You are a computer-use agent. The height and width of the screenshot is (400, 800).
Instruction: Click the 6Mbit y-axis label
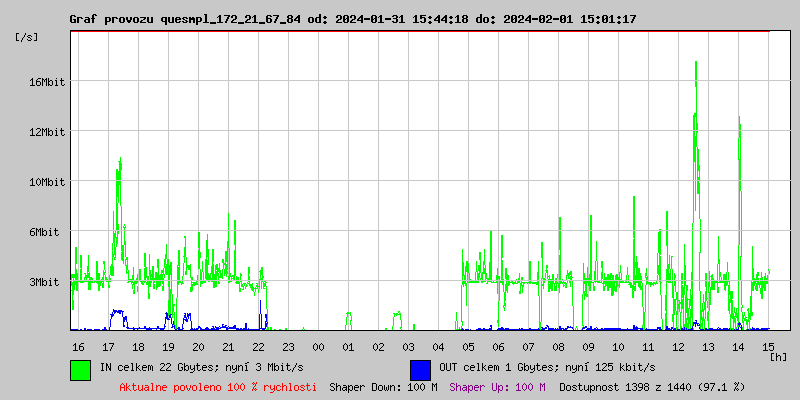49,232
